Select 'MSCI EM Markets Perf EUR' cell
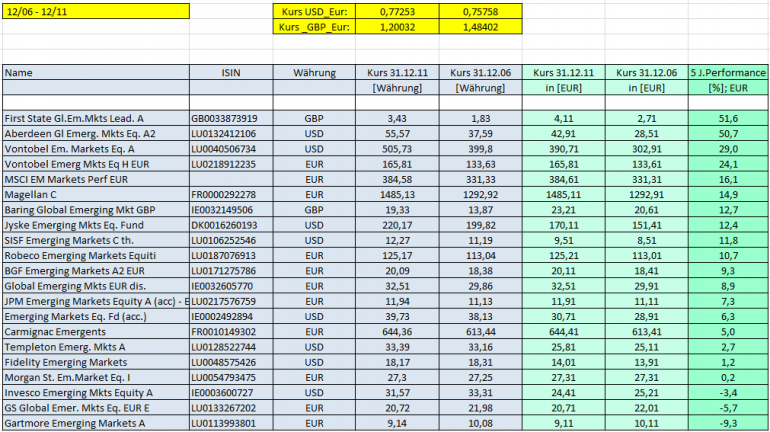Screen dimensions: 770x432 click(x=96, y=179)
